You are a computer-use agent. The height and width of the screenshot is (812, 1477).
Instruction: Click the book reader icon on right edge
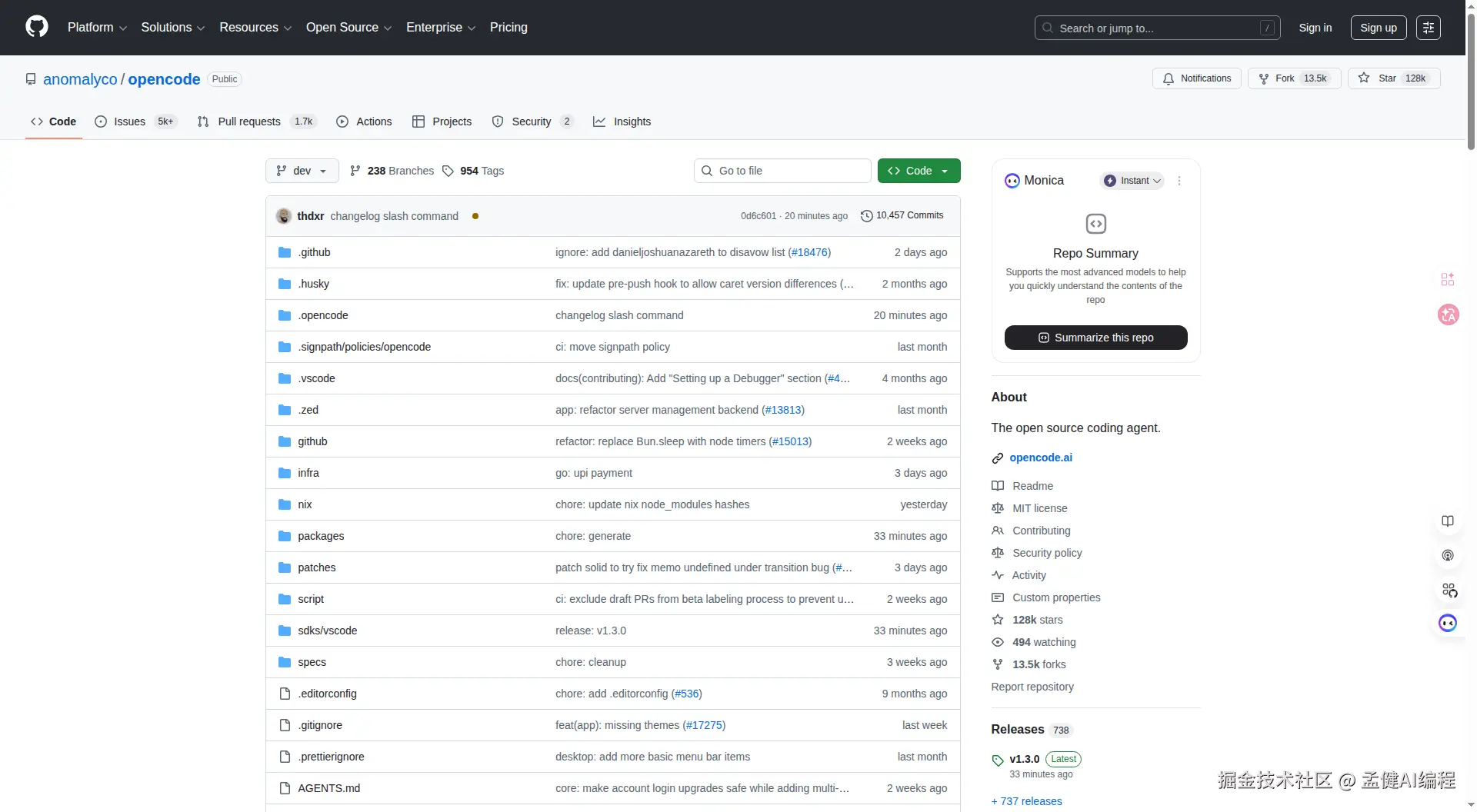point(1449,521)
